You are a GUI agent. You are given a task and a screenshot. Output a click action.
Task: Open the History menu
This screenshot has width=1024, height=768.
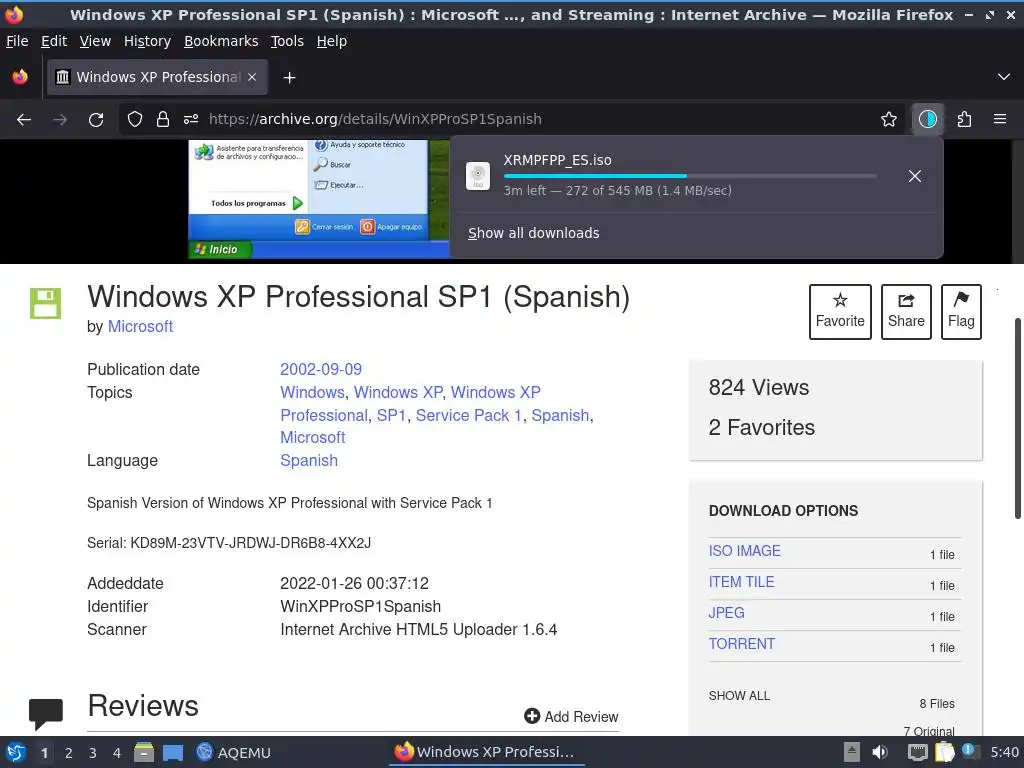click(148, 41)
